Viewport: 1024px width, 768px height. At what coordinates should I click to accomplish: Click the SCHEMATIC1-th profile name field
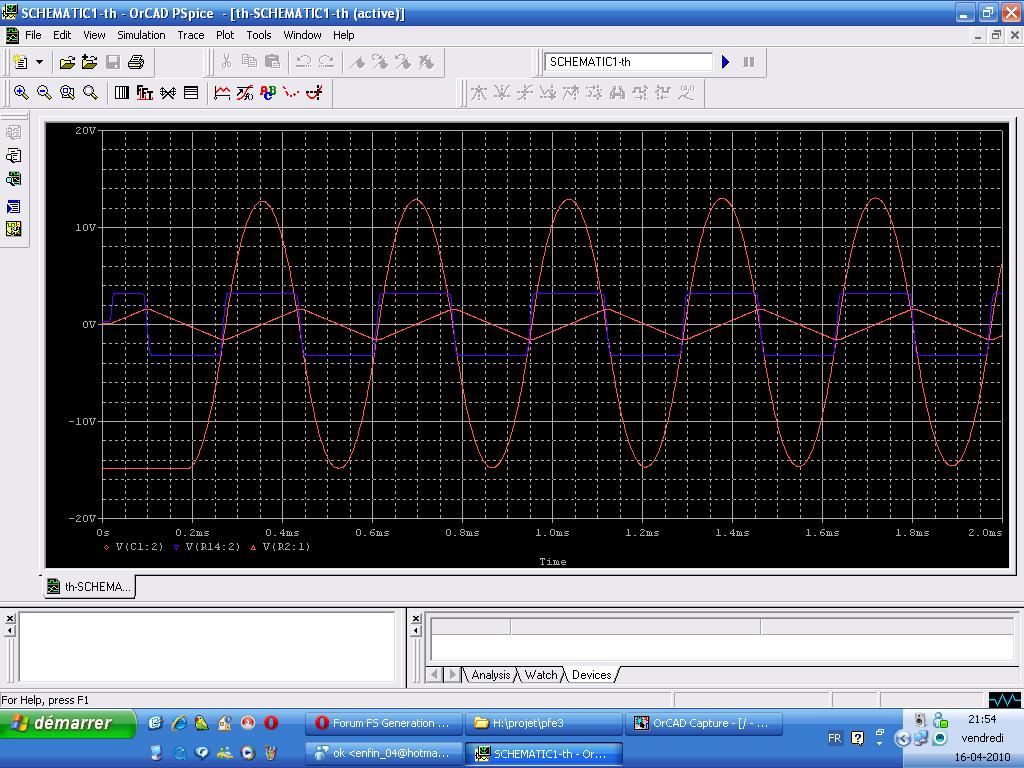[x=628, y=62]
